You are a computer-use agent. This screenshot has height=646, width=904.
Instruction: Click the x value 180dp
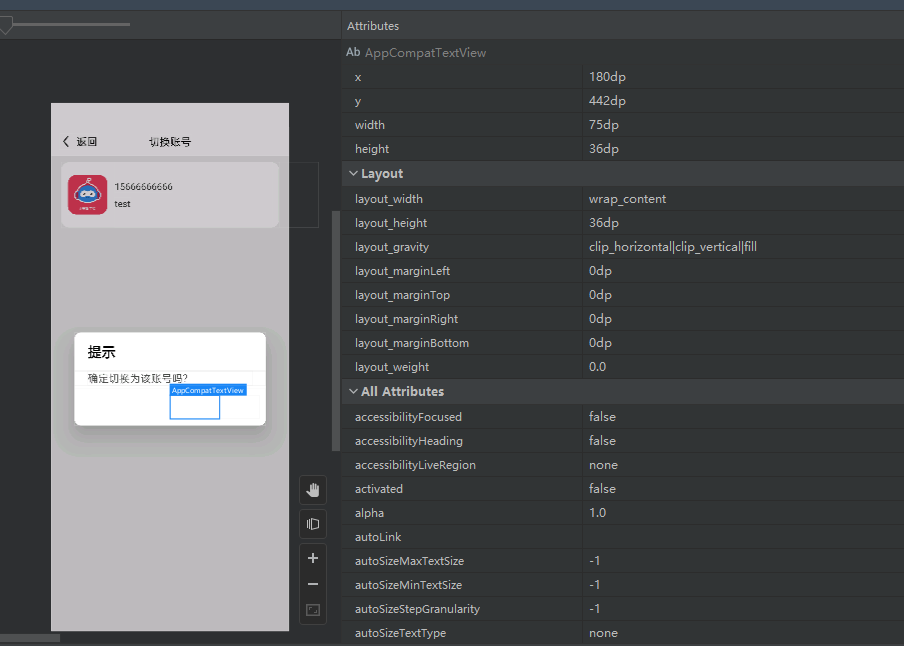tap(607, 77)
